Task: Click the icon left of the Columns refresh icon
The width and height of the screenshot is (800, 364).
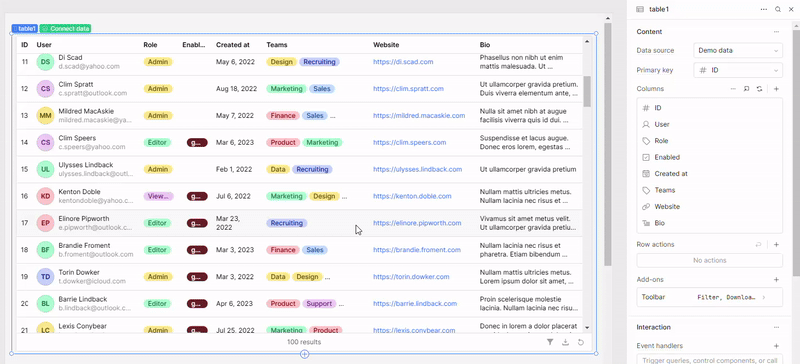Action: coord(746,89)
